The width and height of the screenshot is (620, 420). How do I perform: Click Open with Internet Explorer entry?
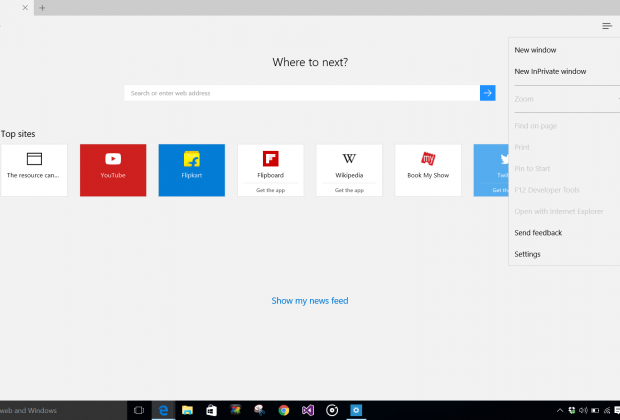[559, 211]
